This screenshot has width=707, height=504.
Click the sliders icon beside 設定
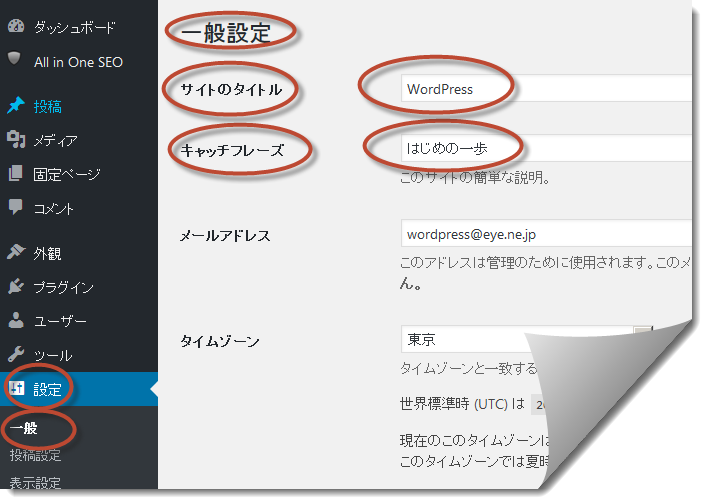17,388
